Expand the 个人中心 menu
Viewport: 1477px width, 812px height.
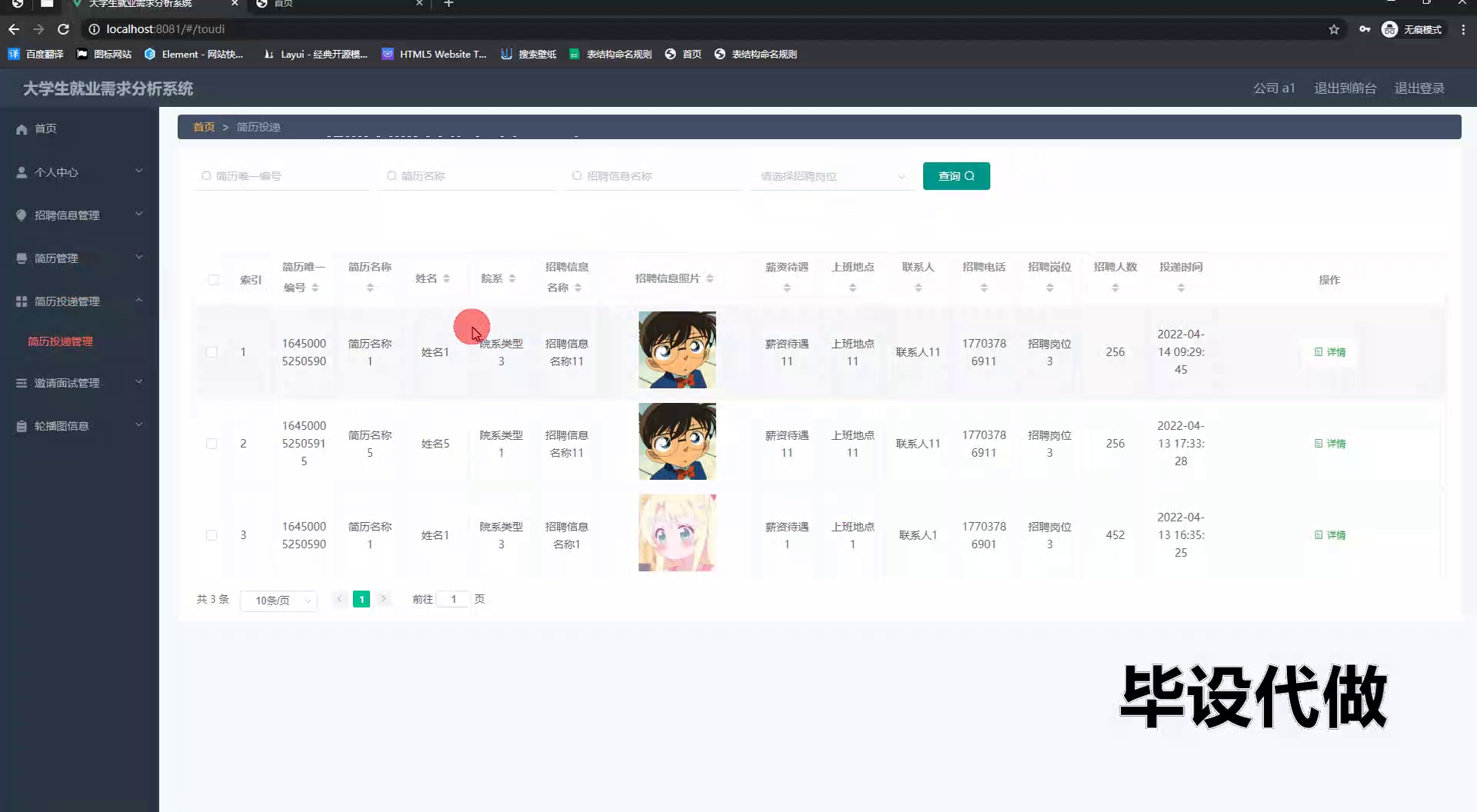point(139,171)
